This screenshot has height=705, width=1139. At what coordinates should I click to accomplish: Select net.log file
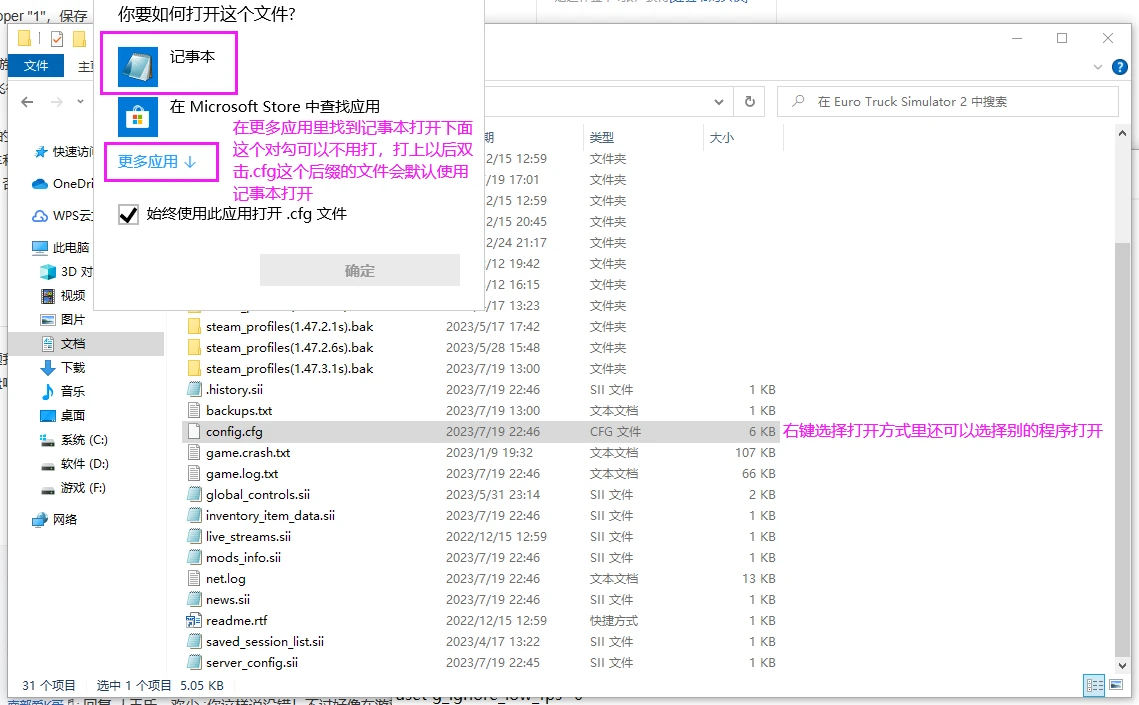225,579
